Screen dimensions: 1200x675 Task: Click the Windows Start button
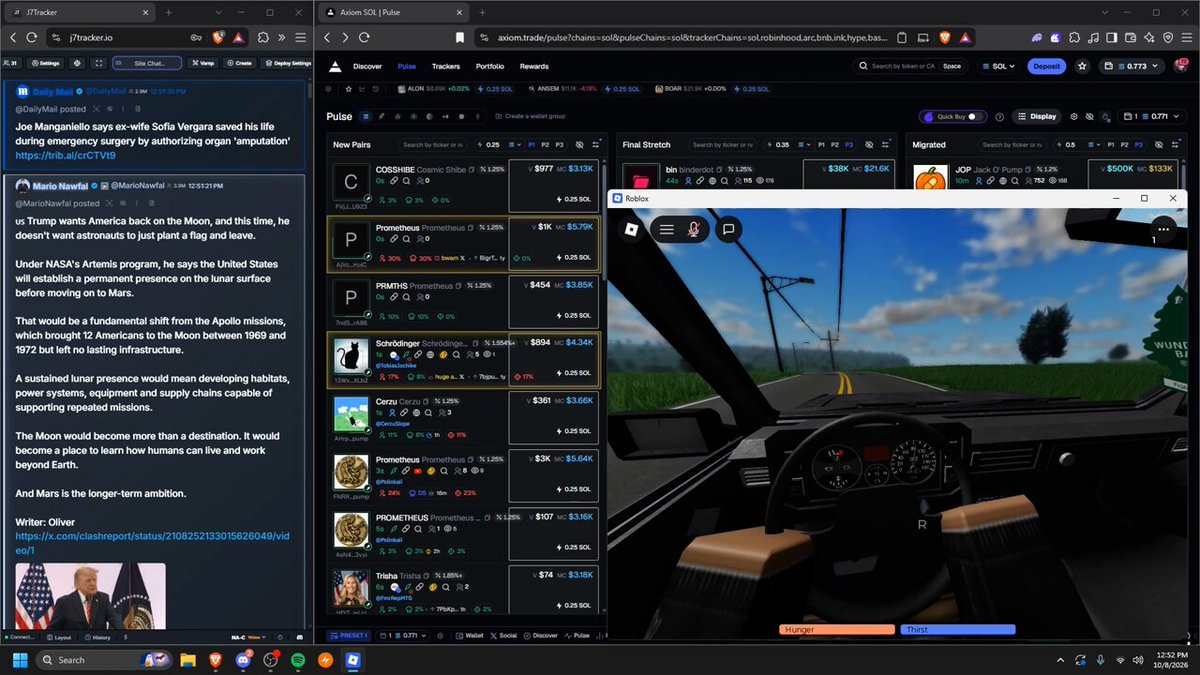point(18,660)
